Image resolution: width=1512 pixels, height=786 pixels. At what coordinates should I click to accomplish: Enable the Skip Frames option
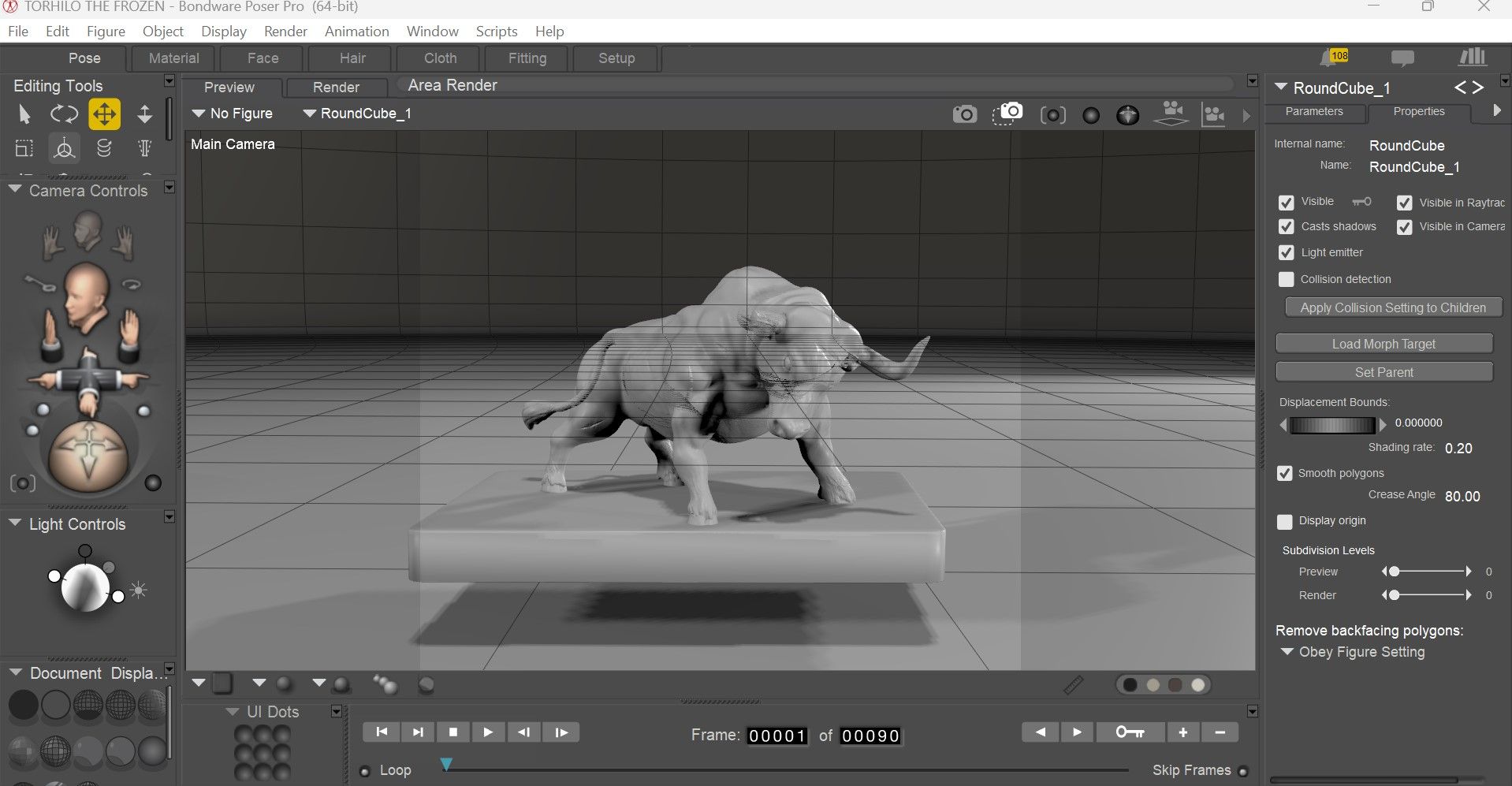(x=1243, y=772)
